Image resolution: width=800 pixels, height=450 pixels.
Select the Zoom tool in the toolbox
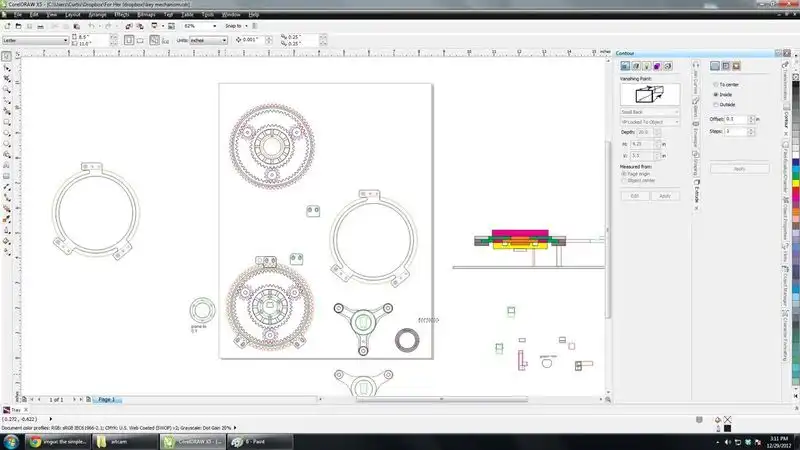7,90
